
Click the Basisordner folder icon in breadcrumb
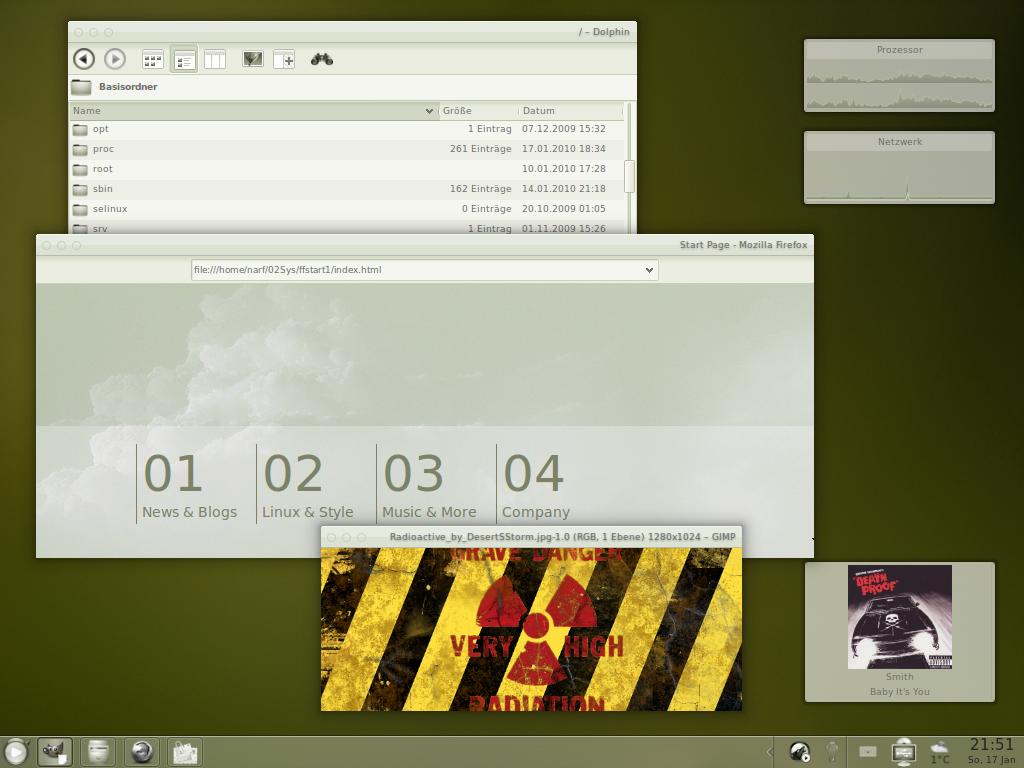(x=81, y=87)
